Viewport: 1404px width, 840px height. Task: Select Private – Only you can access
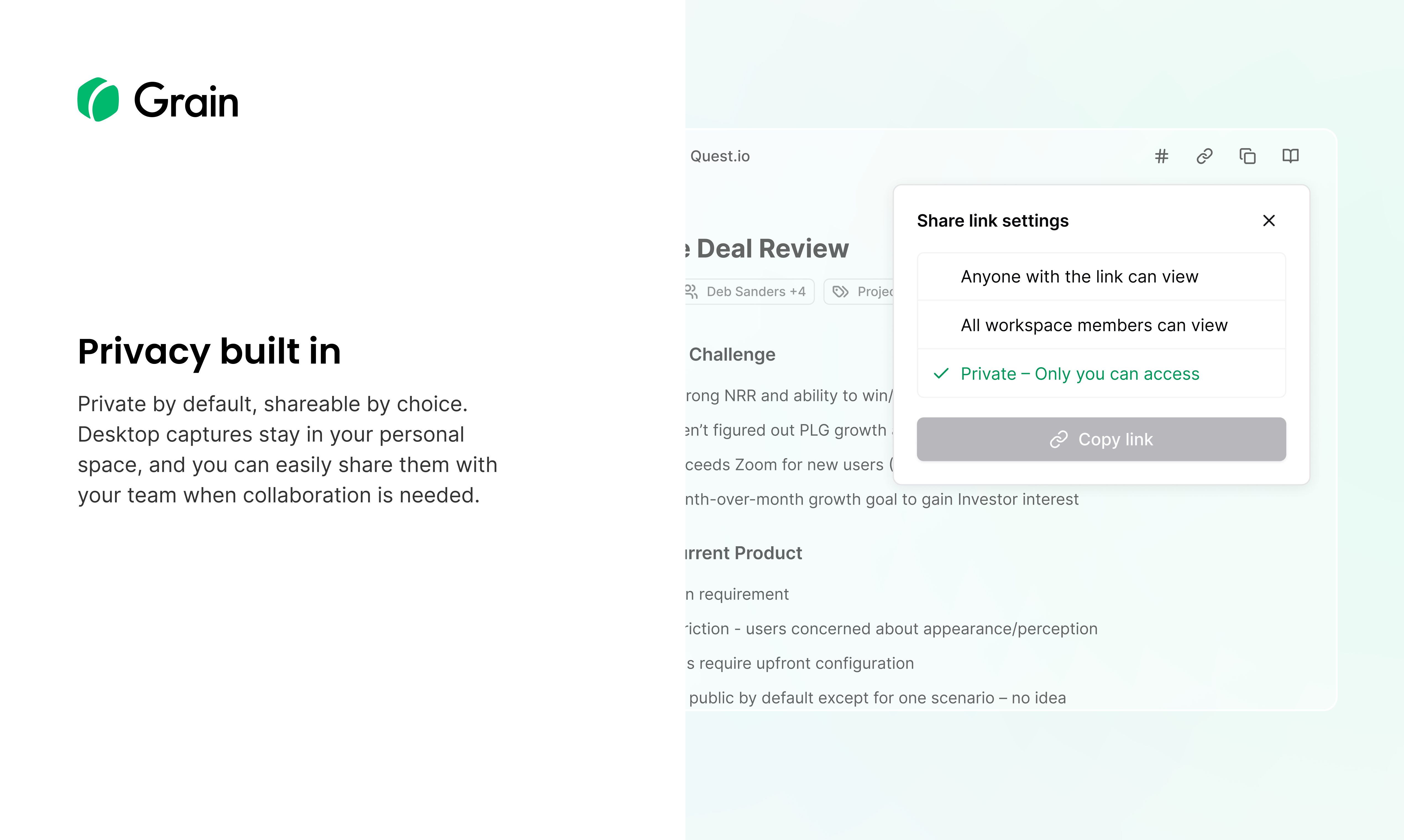tap(1080, 374)
